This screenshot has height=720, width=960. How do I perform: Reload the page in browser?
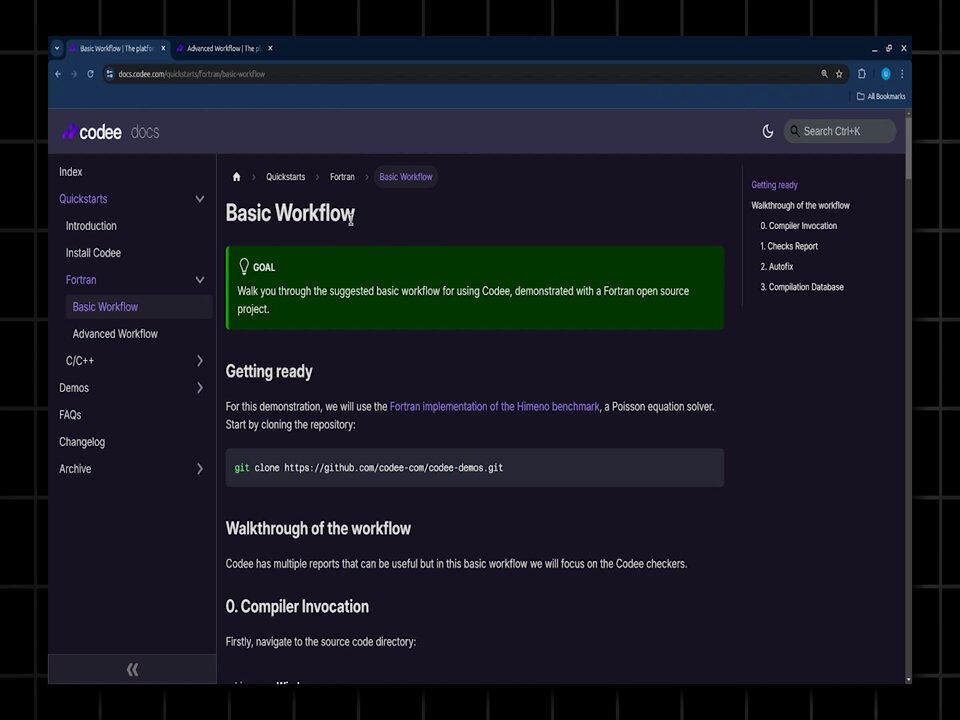point(90,74)
